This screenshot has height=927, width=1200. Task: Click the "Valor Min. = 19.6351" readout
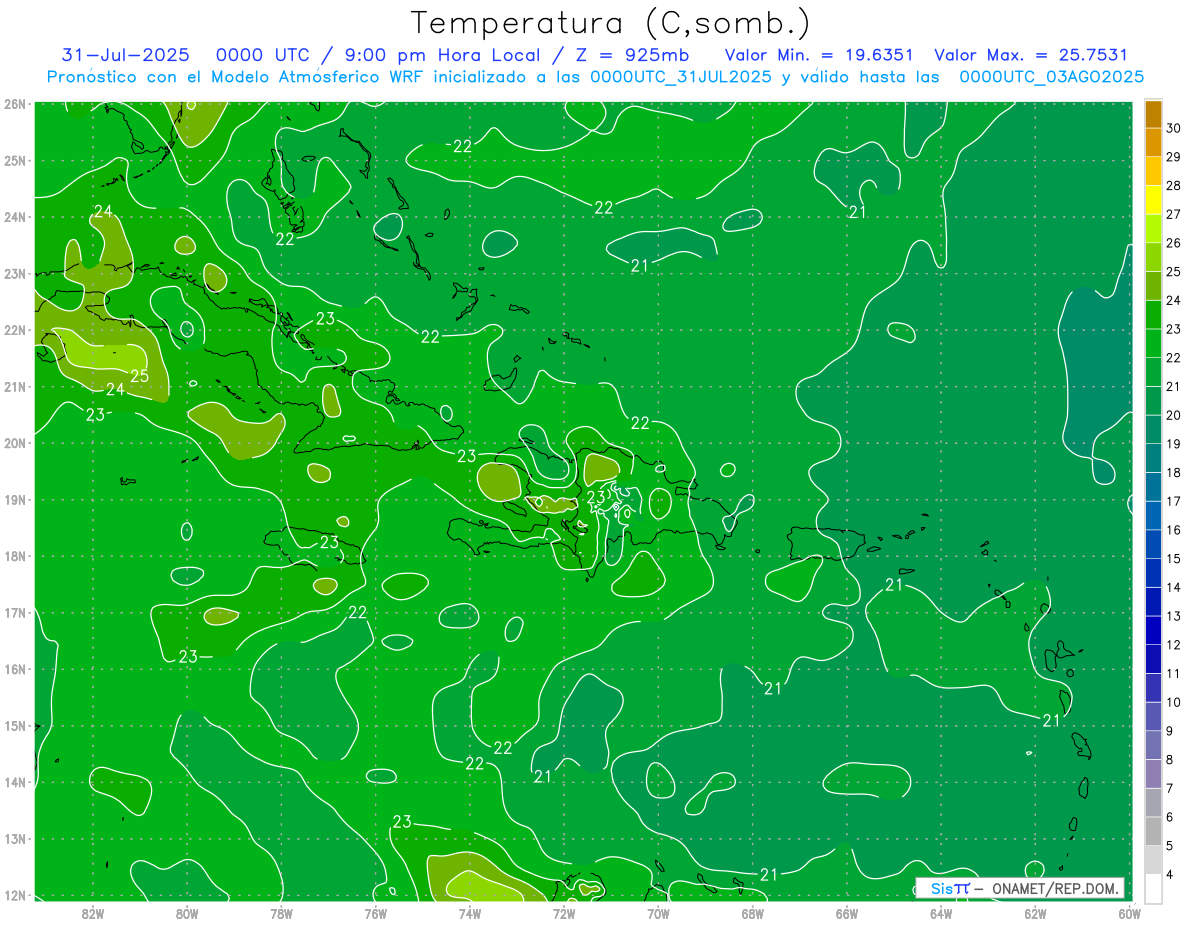click(819, 55)
